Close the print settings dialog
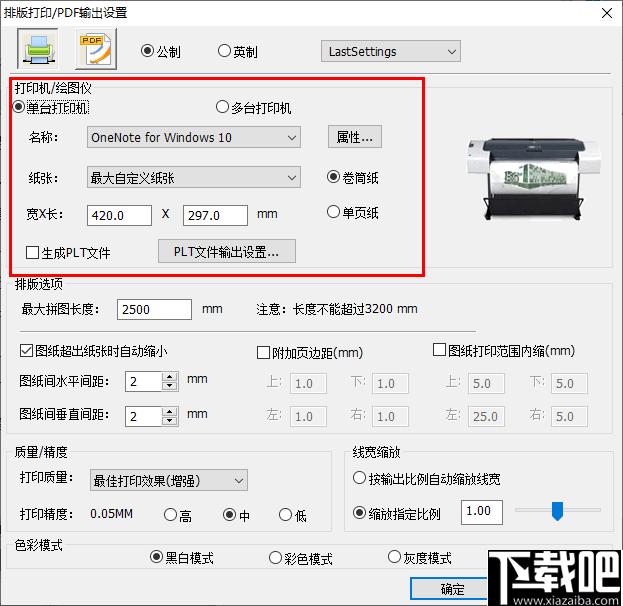 [607, 13]
